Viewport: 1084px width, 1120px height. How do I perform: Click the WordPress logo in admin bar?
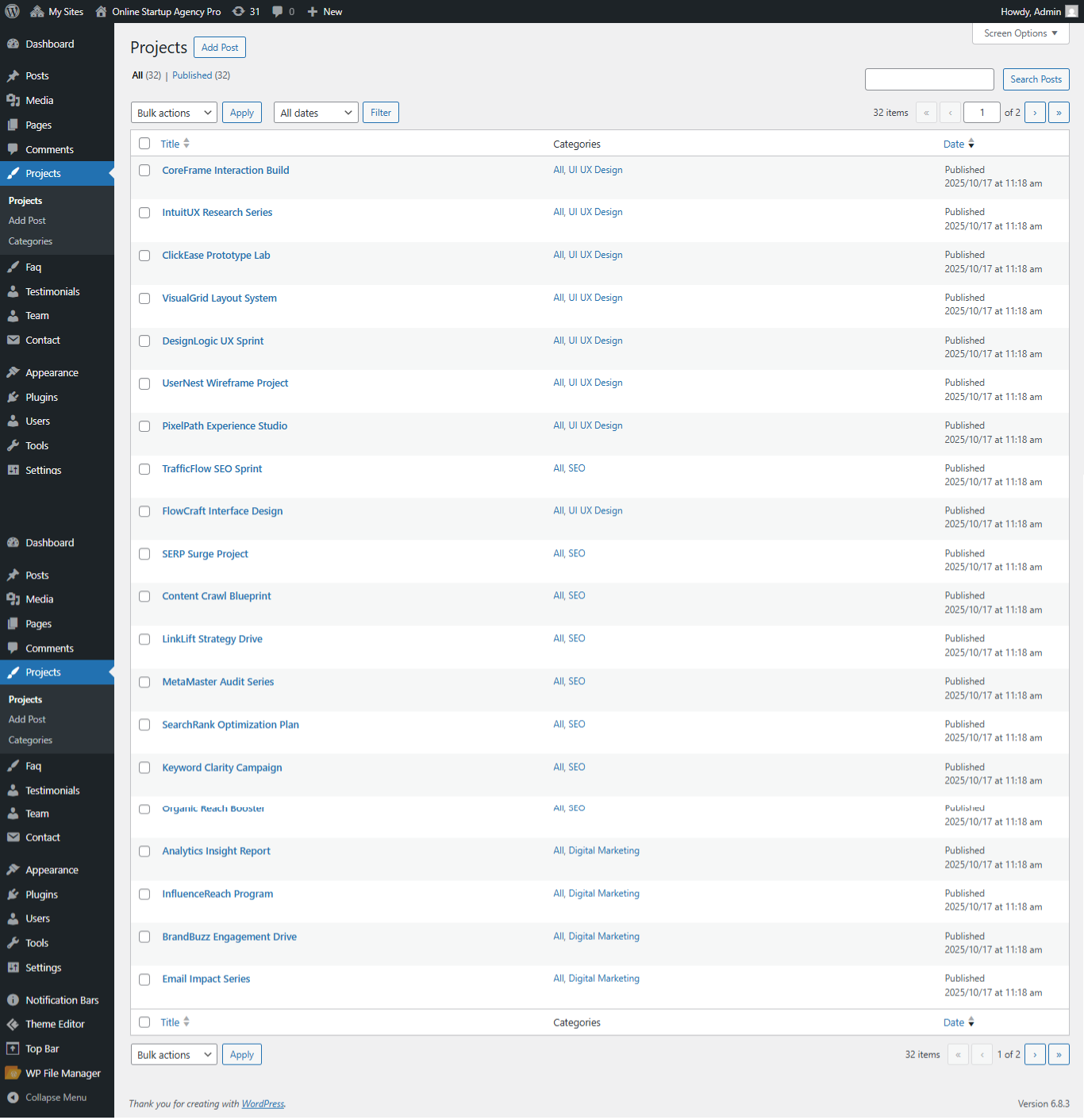13,11
